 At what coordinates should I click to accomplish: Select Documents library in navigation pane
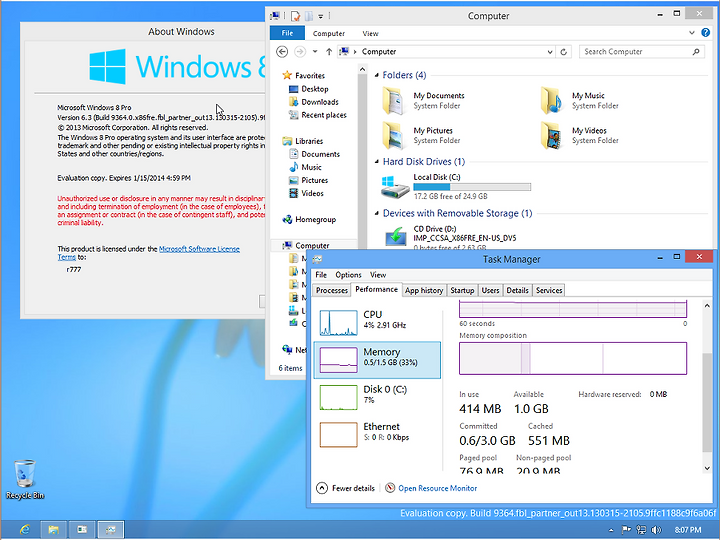coord(315,154)
